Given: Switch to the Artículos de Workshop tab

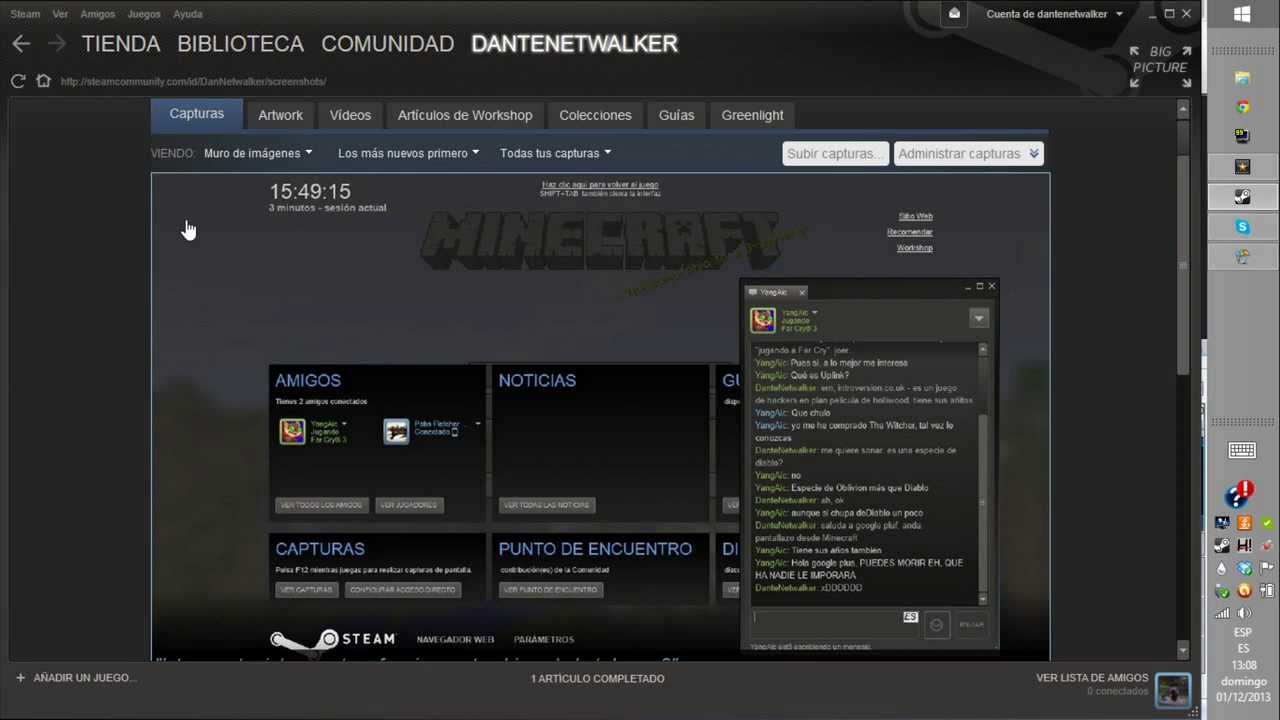Looking at the screenshot, I should click(x=465, y=115).
